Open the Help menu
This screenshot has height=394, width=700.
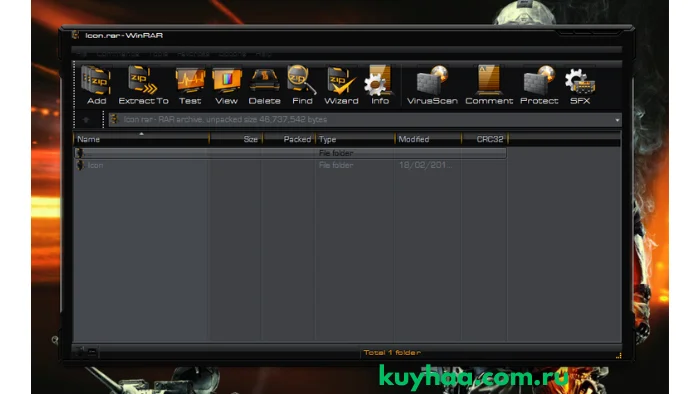point(263,54)
